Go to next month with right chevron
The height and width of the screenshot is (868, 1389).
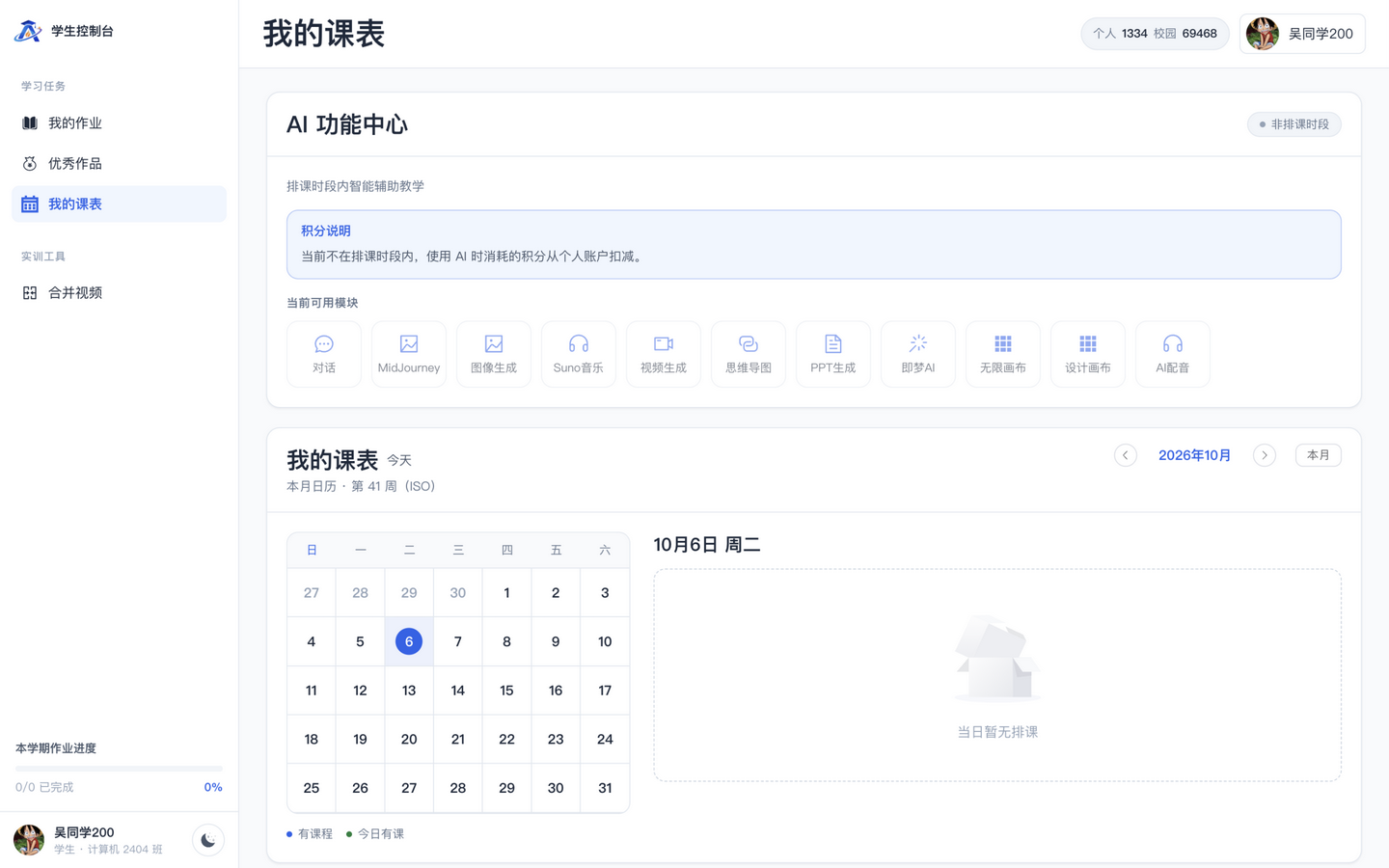[1265, 455]
